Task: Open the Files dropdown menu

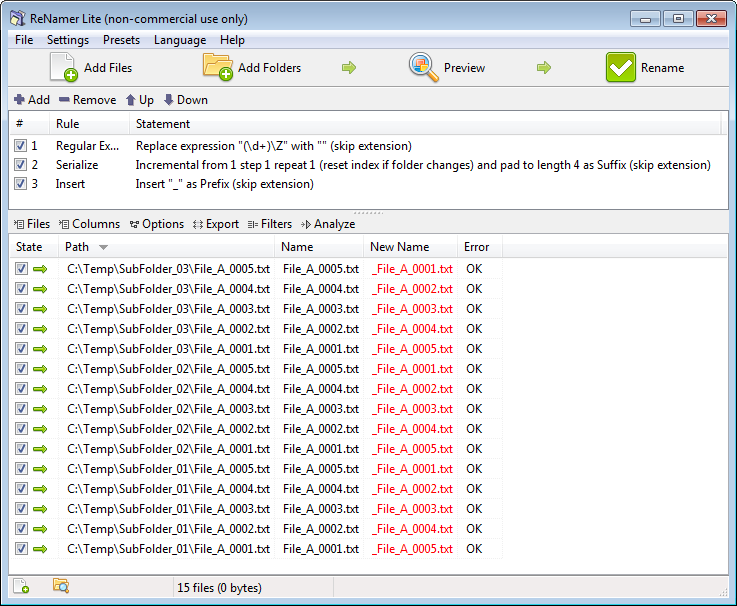Action: [x=31, y=224]
